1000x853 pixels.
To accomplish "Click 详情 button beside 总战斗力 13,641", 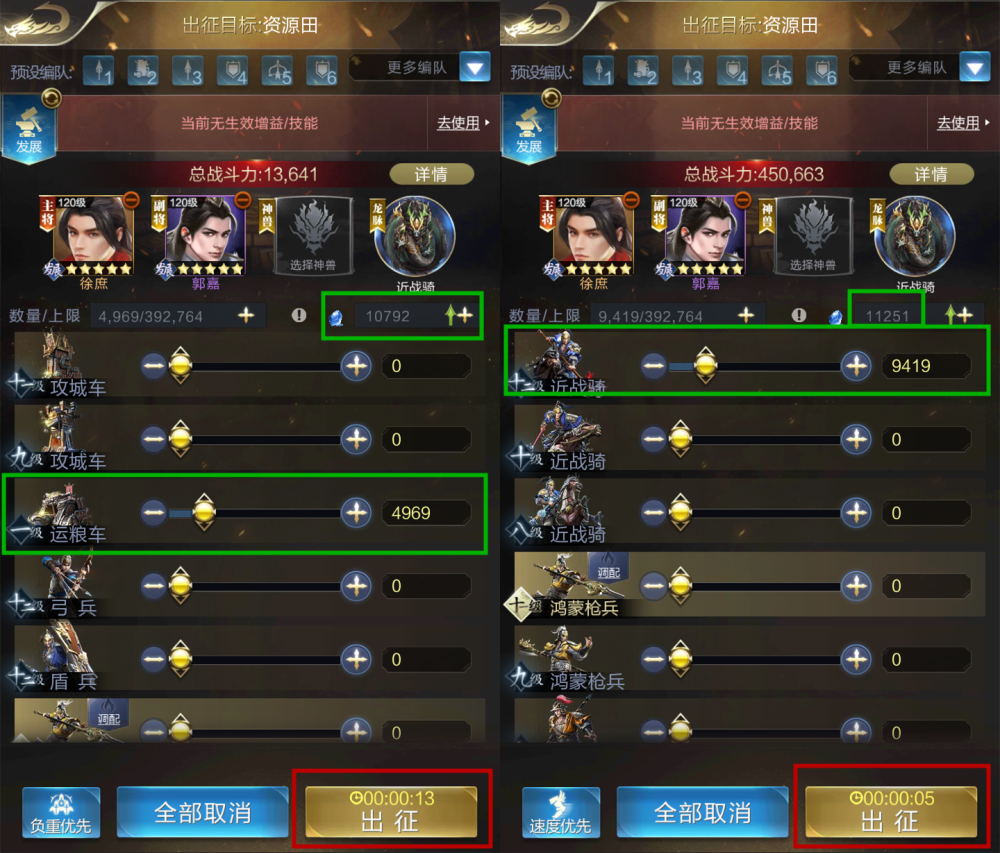I will [x=432, y=174].
